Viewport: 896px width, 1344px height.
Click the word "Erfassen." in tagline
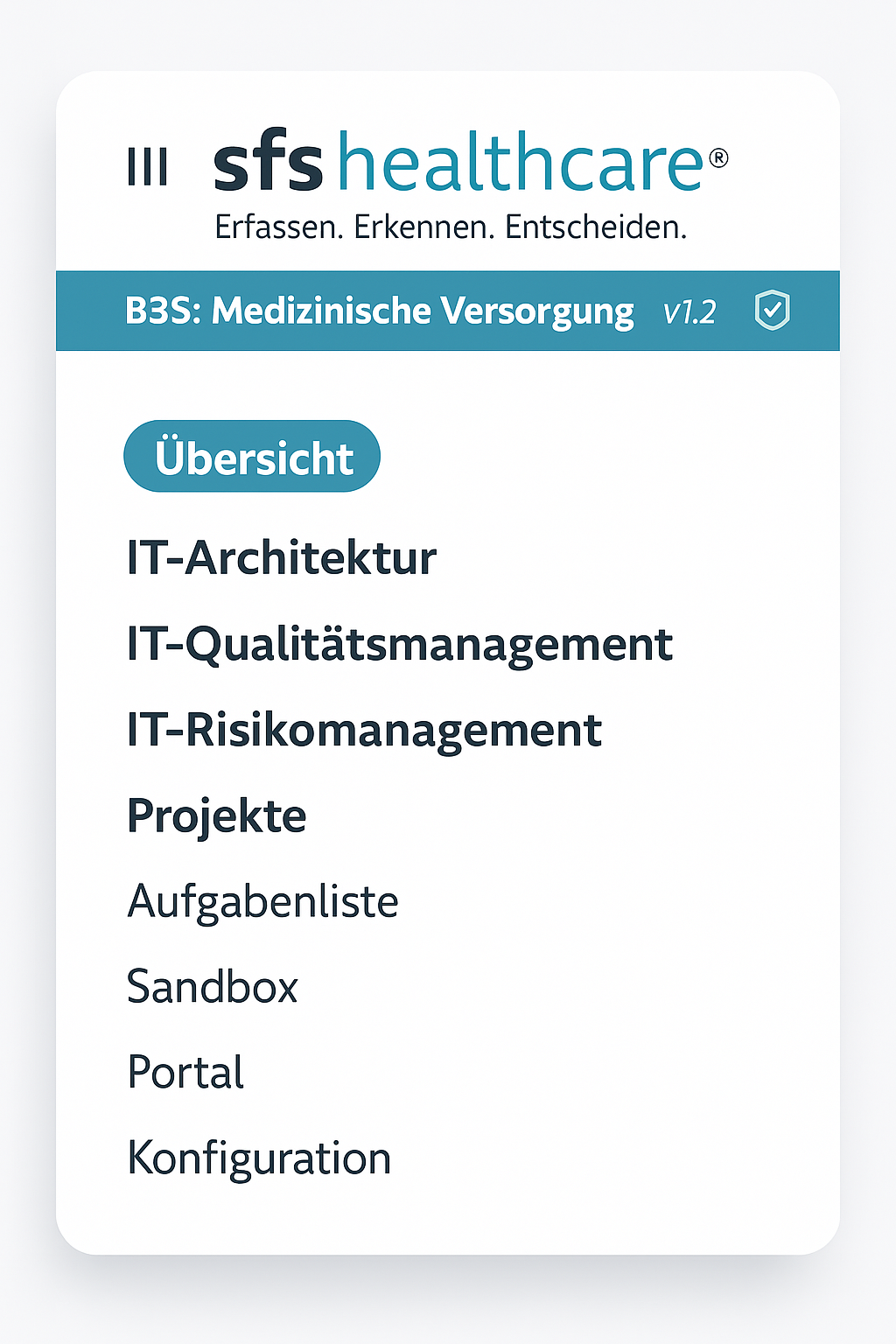pos(278,227)
